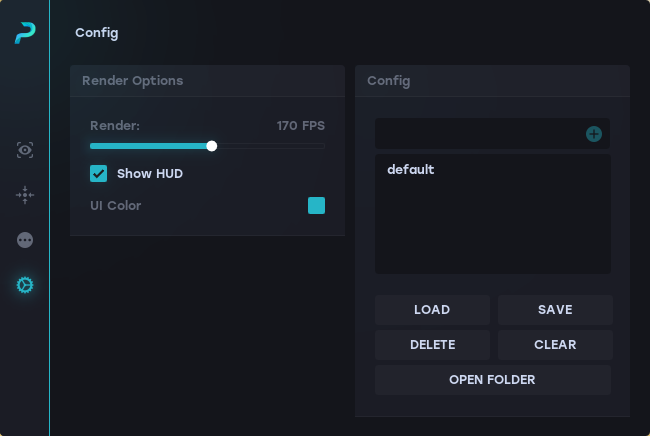The width and height of the screenshot is (650, 436).
Task: Open the crosshair aim section icon
Action: point(25,195)
